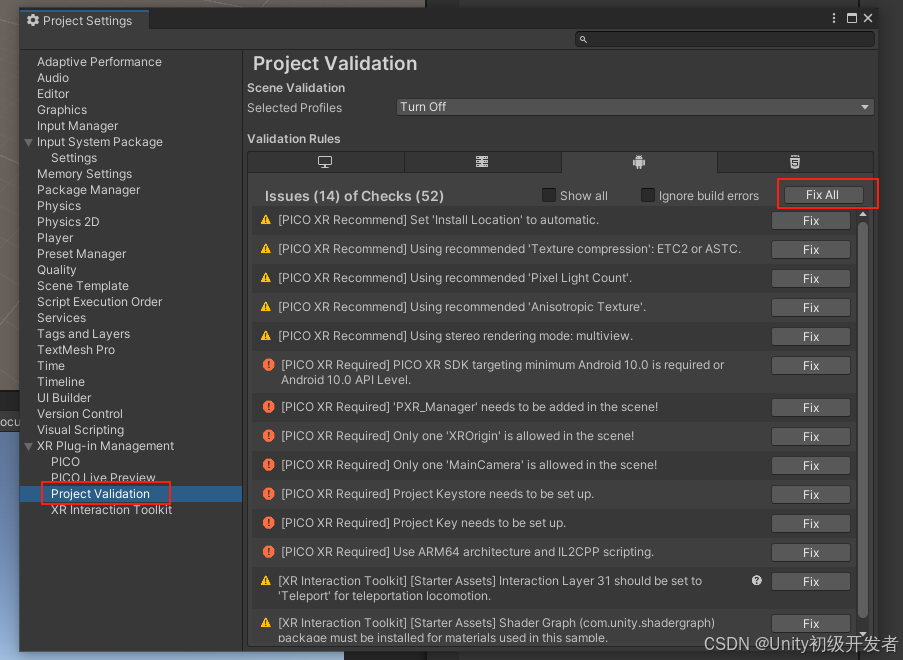Viewport: 903px width, 660px height.
Task: Click error icon beside Project Keystore rule
Action: coord(268,494)
